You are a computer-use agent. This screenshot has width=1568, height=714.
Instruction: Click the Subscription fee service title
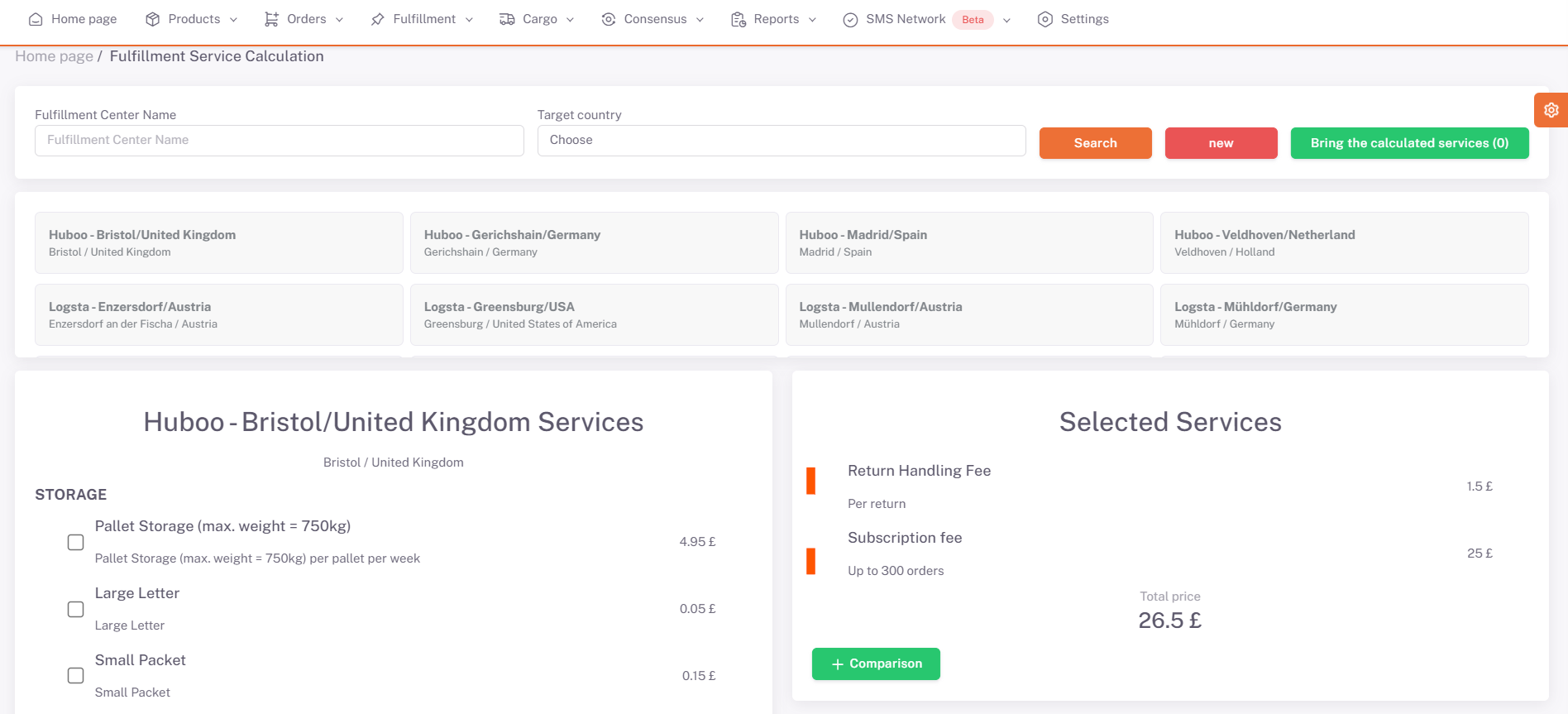905,538
